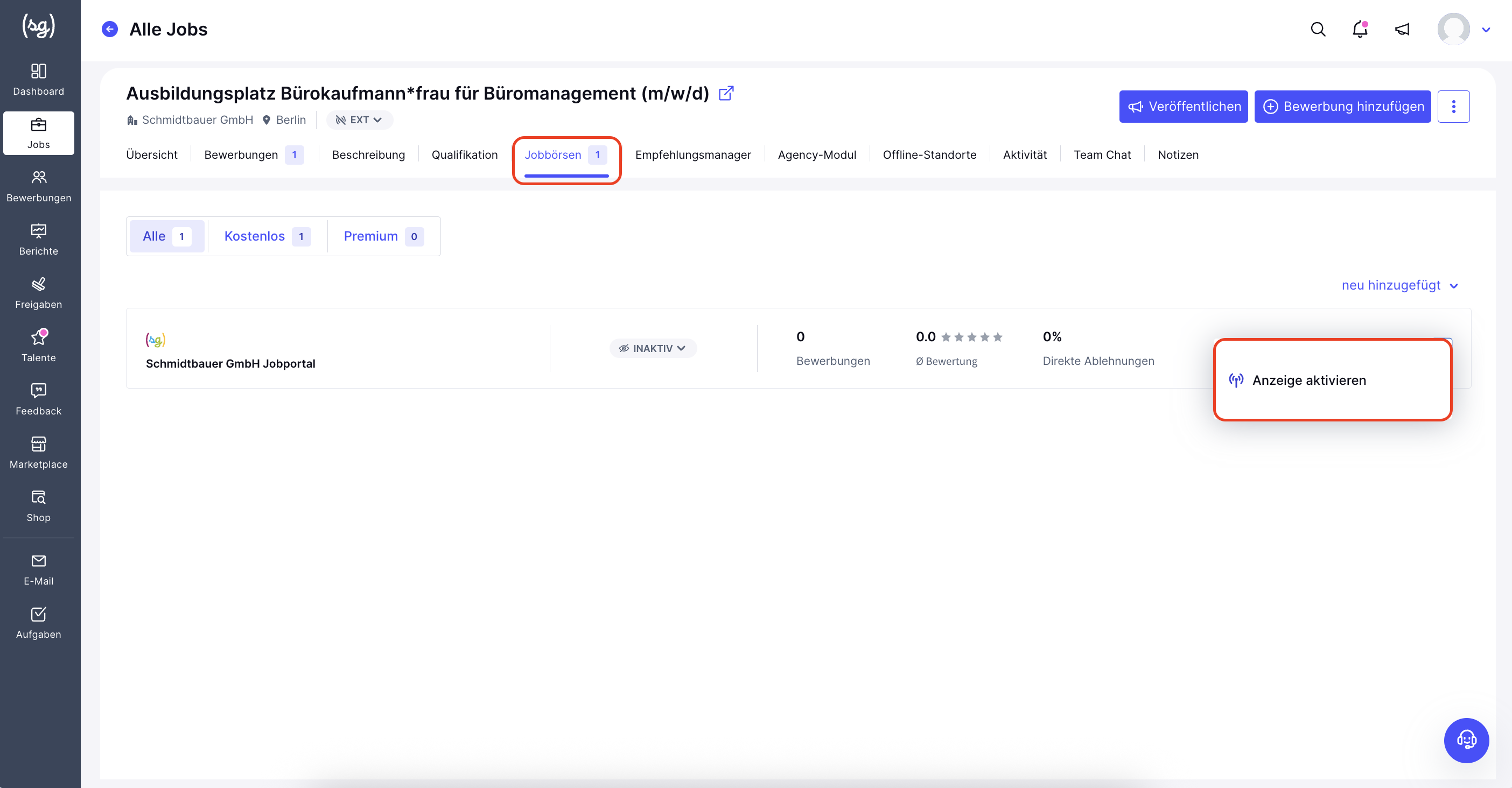Click the 0% Direkte Ablehnungen statistic

pos(1098,349)
